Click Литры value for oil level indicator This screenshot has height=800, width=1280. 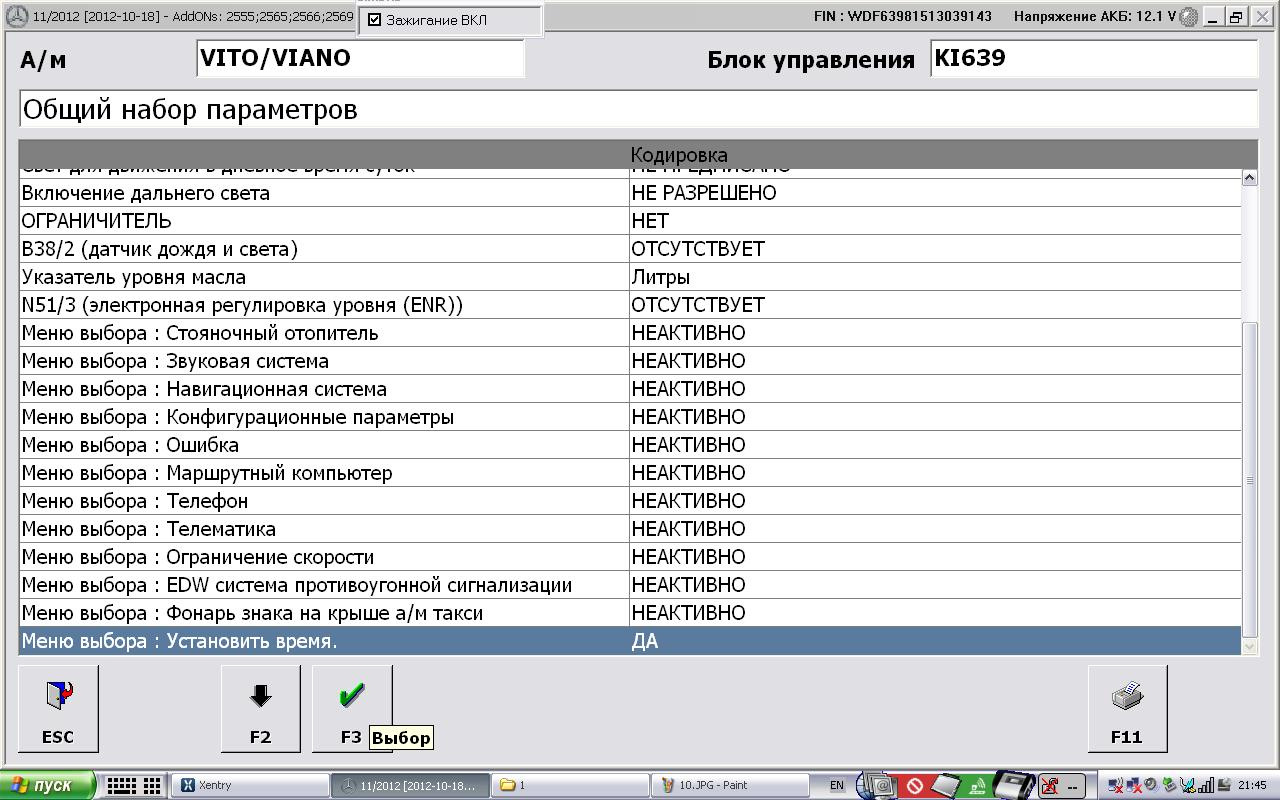[661, 277]
